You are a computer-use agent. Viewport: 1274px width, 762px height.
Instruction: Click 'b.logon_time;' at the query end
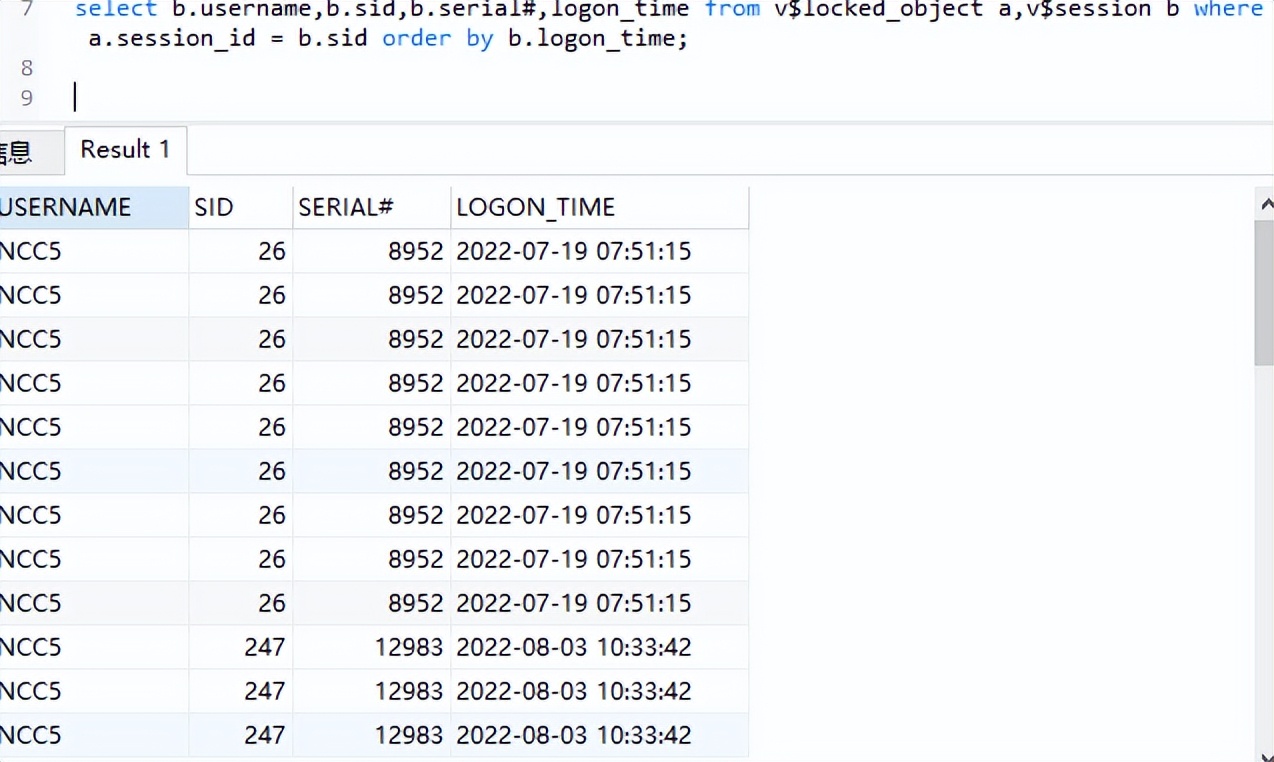pos(597,40)
